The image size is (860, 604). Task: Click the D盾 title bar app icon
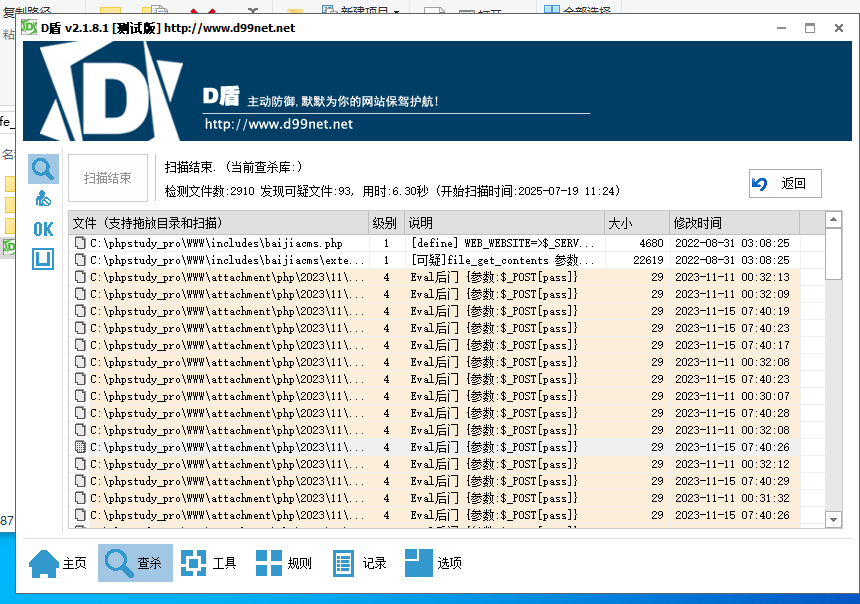point(29,27)
